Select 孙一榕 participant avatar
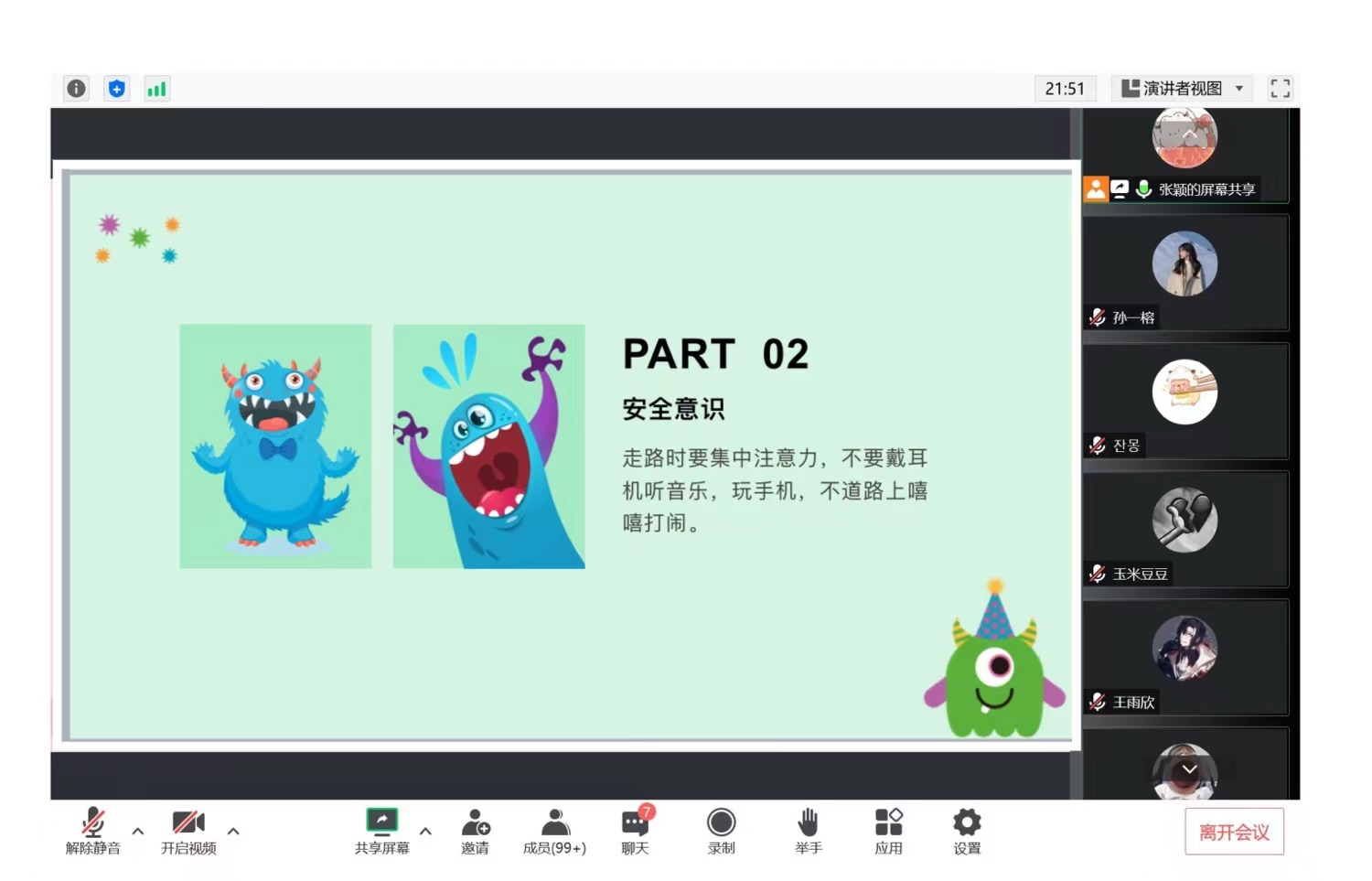The image size is (1372, 881). coord(1184,263)
